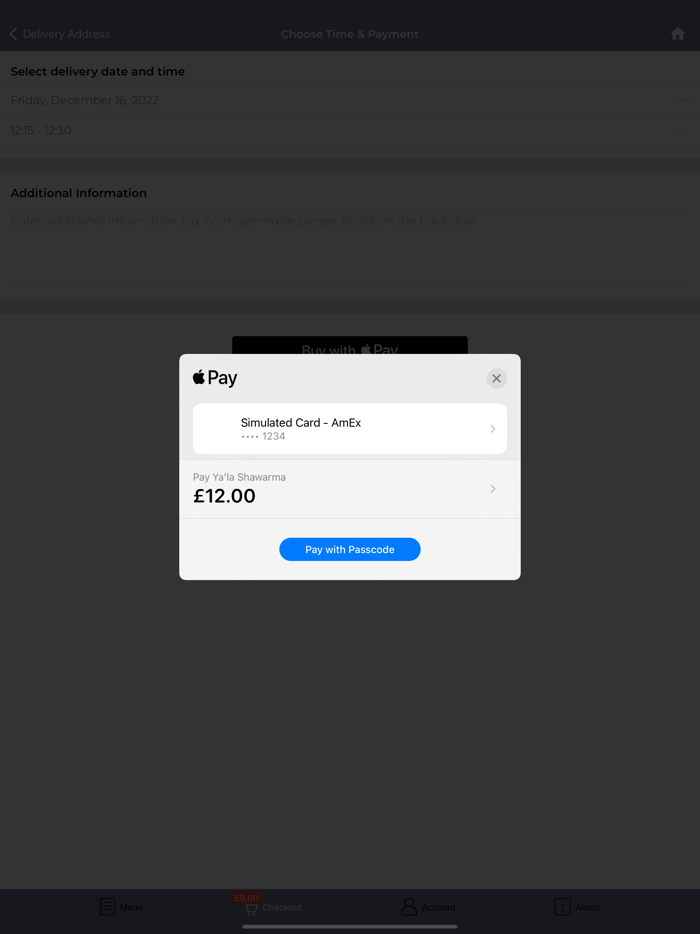Tap the home icon in header

(x=677, y=34)
